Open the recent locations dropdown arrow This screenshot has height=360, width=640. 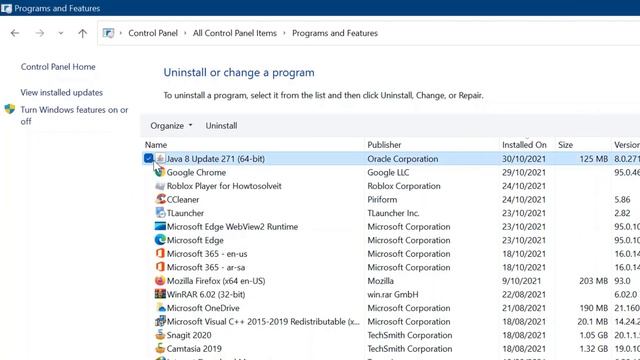click(60, 33)
